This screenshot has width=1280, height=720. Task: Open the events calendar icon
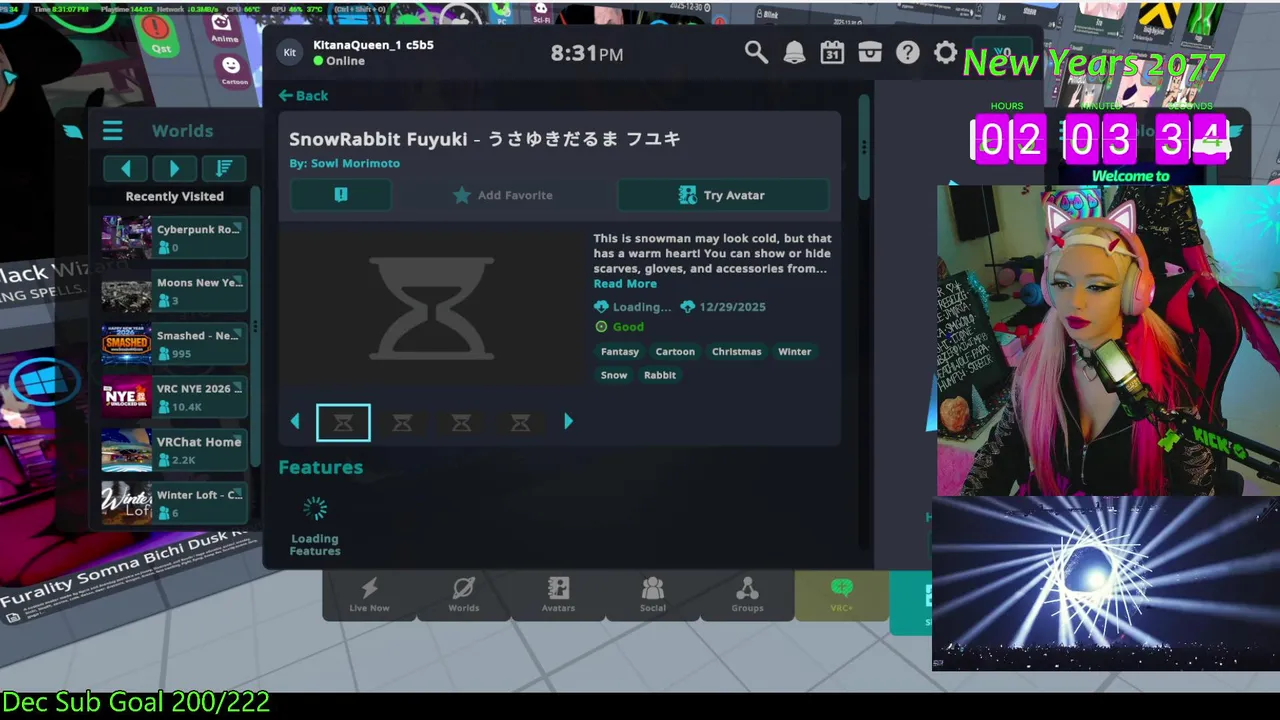pyautogui.click(x=832, y=53)
